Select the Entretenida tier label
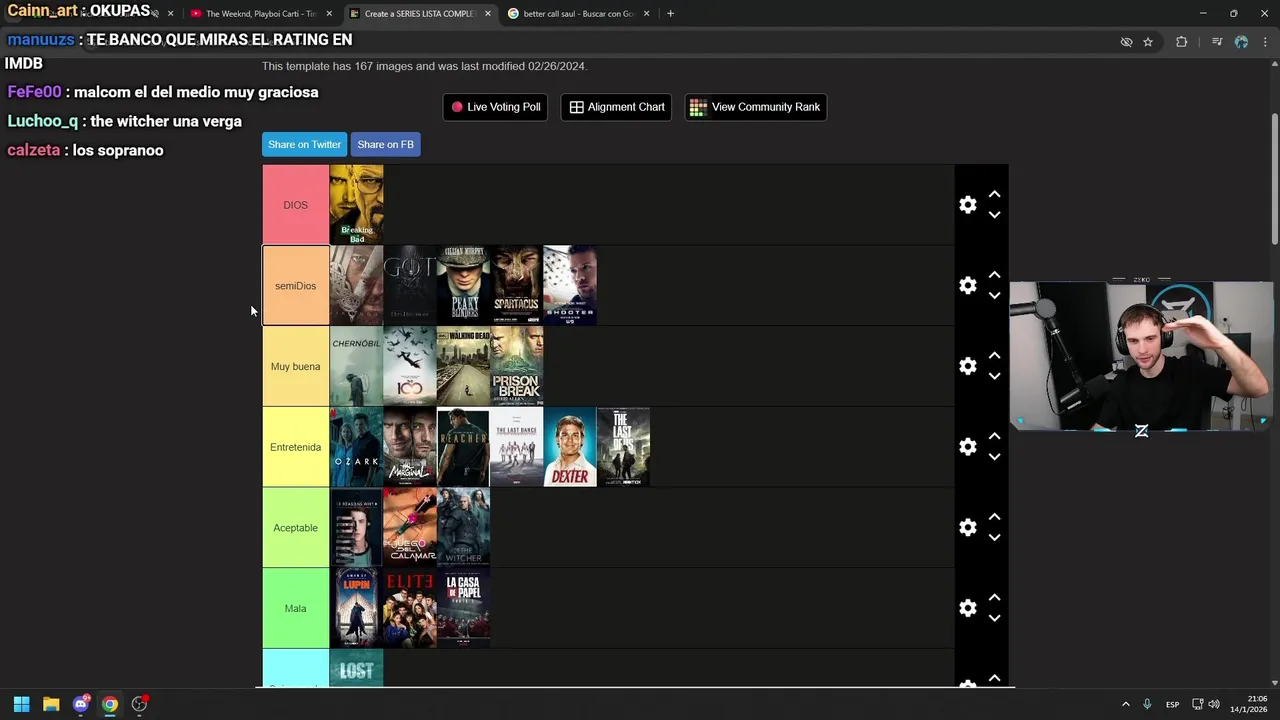Viewport: 1280px width, 720px height. click(x=295, y=447)
